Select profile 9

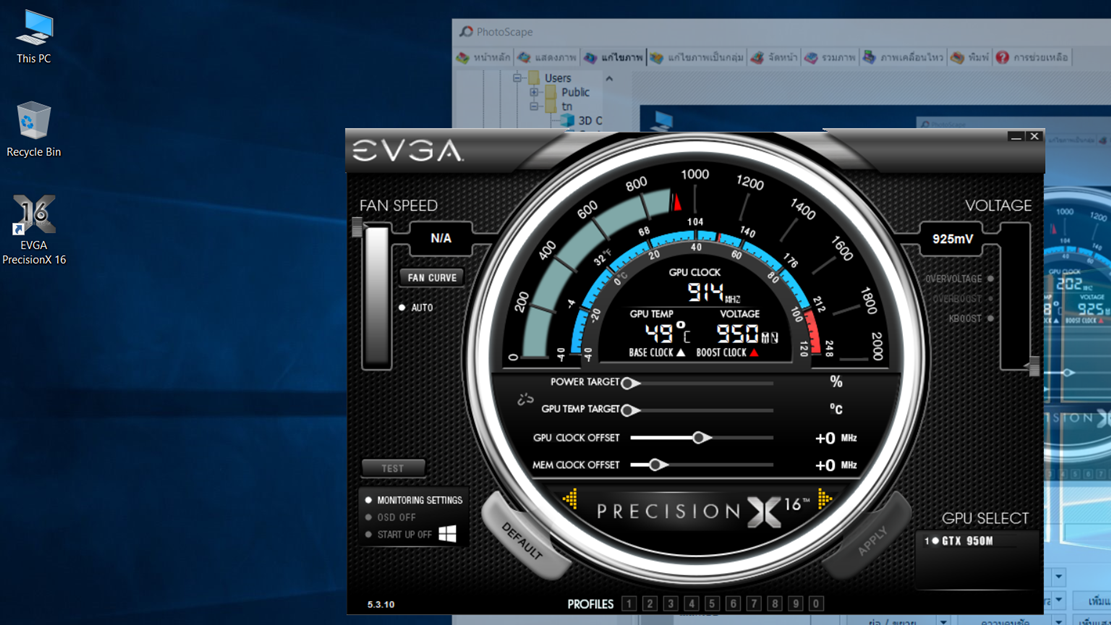click(796, 604)
